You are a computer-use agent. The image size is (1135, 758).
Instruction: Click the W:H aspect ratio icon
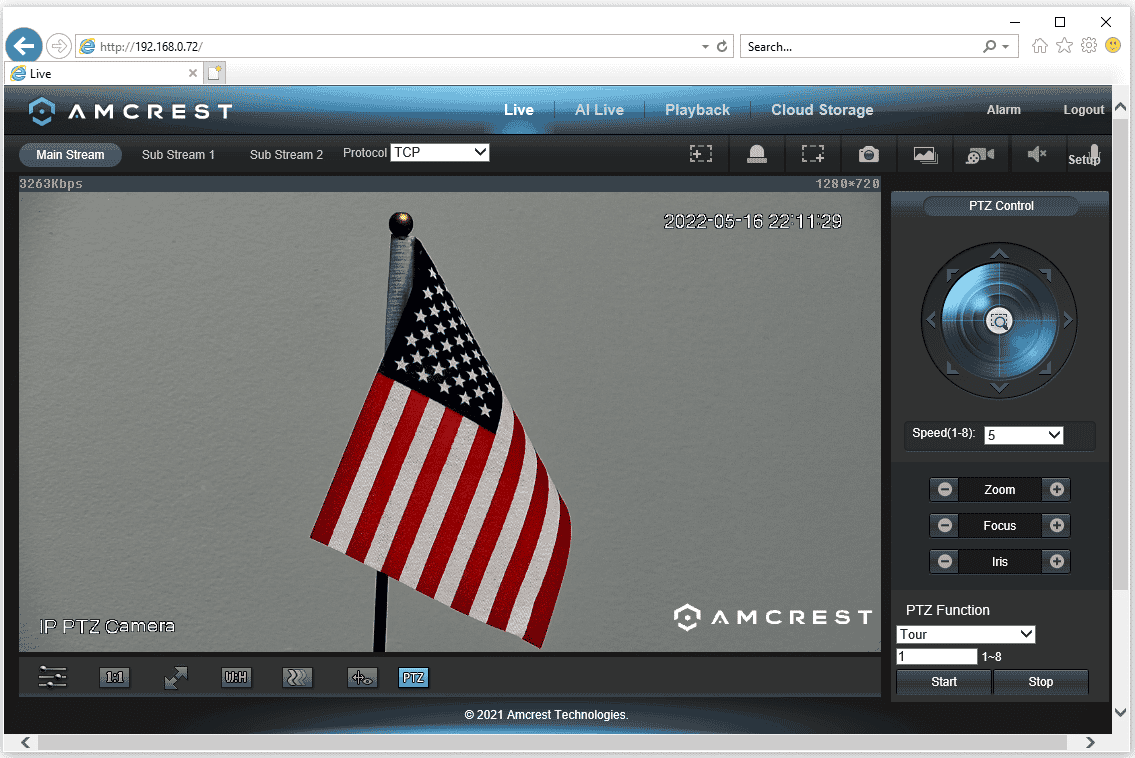(236, 677)
